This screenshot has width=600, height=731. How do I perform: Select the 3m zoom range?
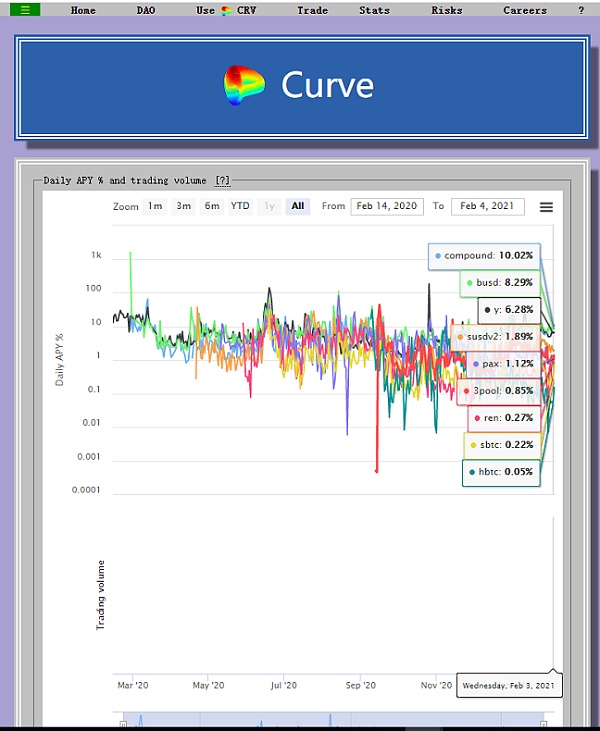[x=183, y=206]
